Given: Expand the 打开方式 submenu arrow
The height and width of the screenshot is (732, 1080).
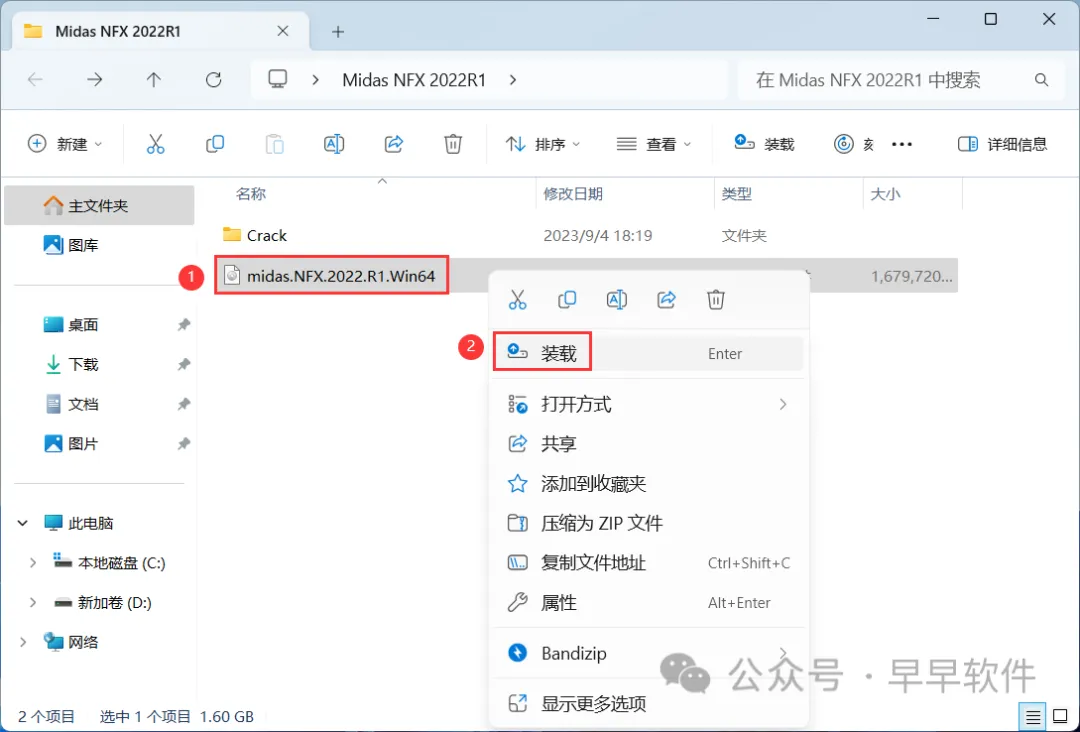Looking at the screenshot, I should point(782,404).
